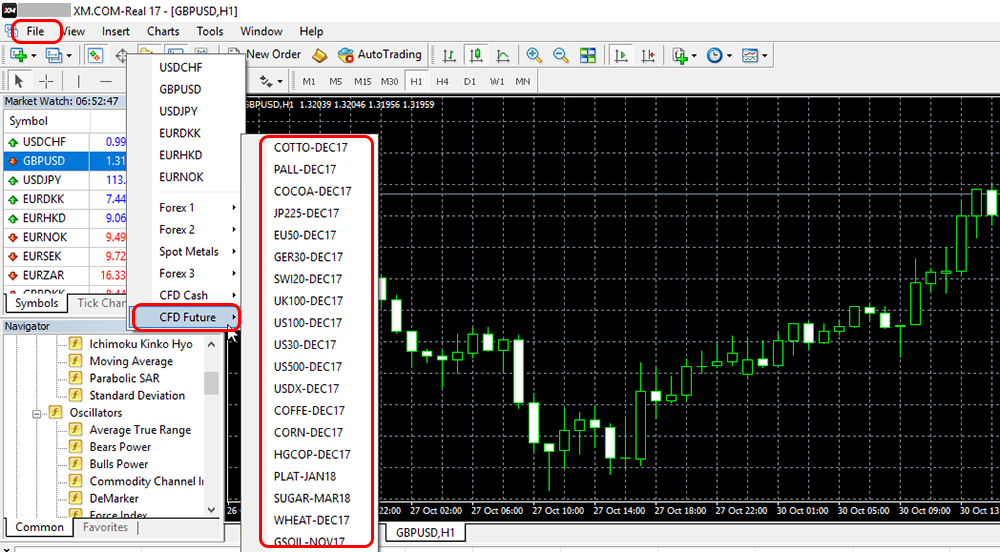
Task: Select the horizontal line drawing tool
Action: 106,82
